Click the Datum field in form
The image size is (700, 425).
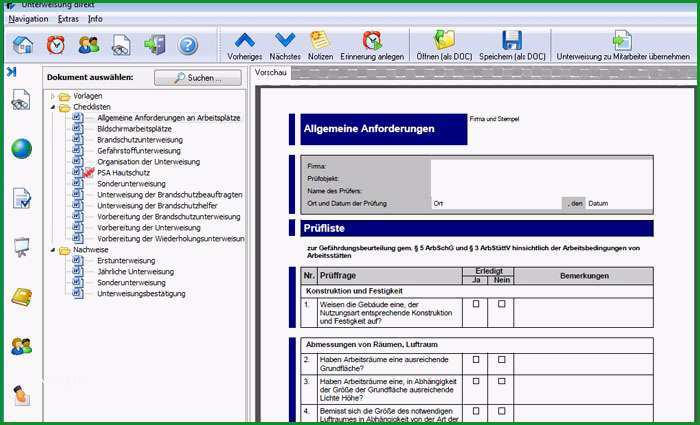[619, 204]
